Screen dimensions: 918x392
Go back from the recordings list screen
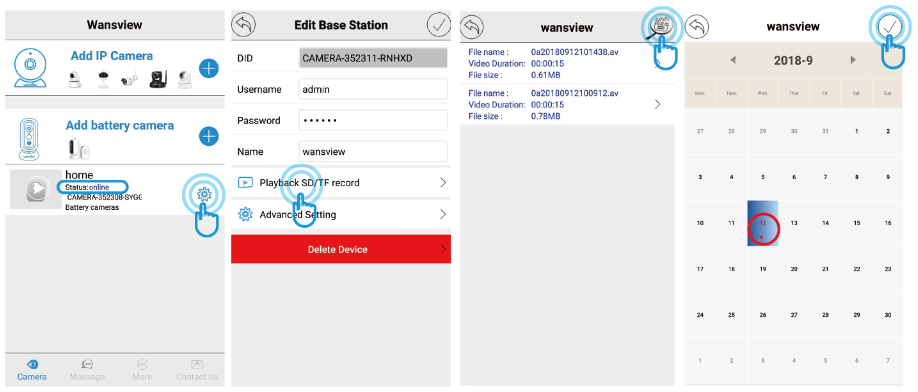(x=472, y=27)
